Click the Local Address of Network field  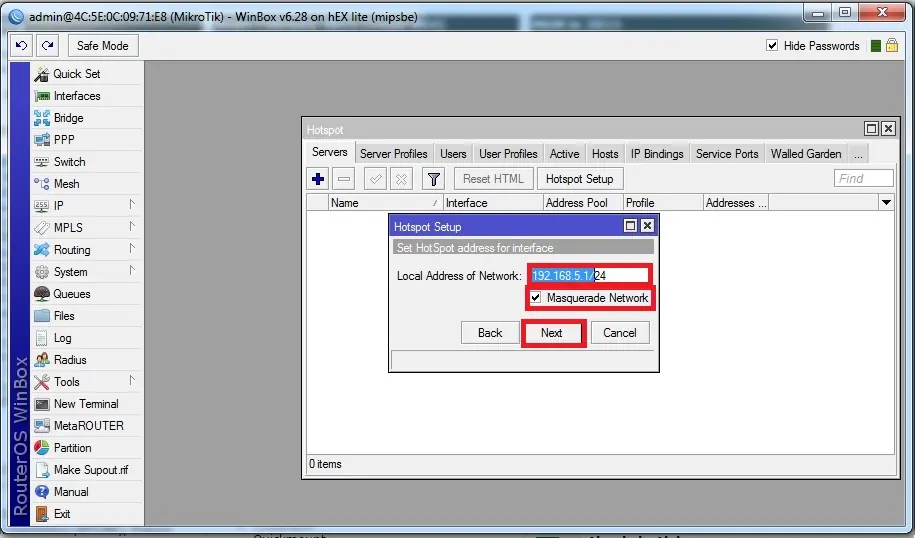pyautogui.click(x=589, y=275)
